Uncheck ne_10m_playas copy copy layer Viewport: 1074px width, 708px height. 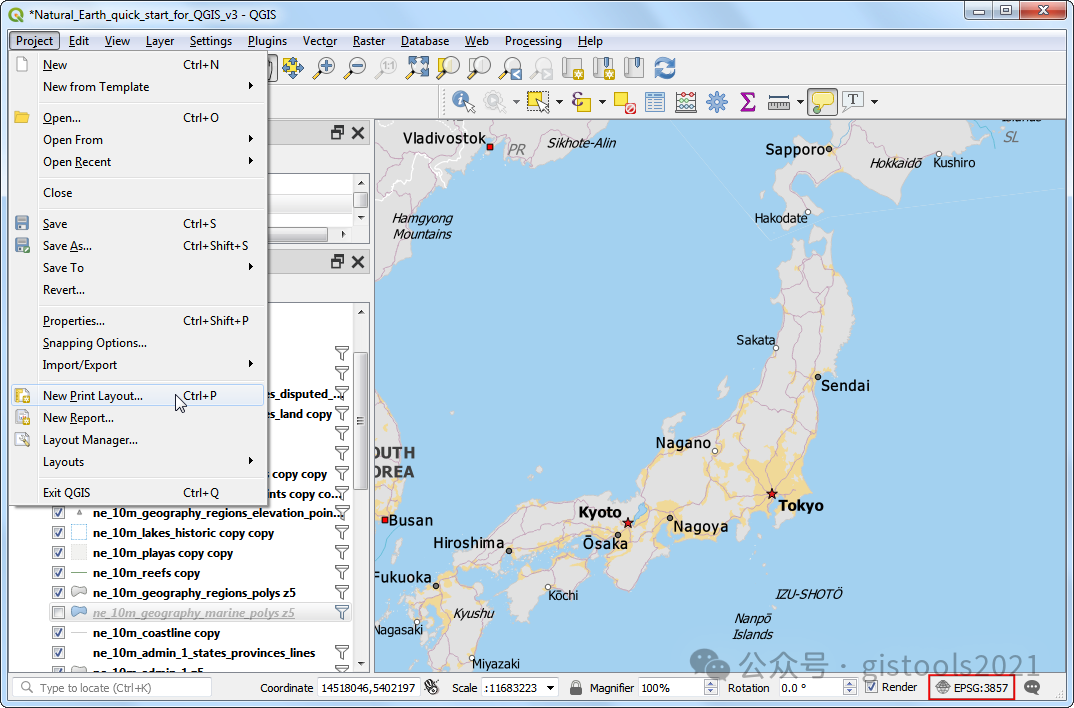58,553
